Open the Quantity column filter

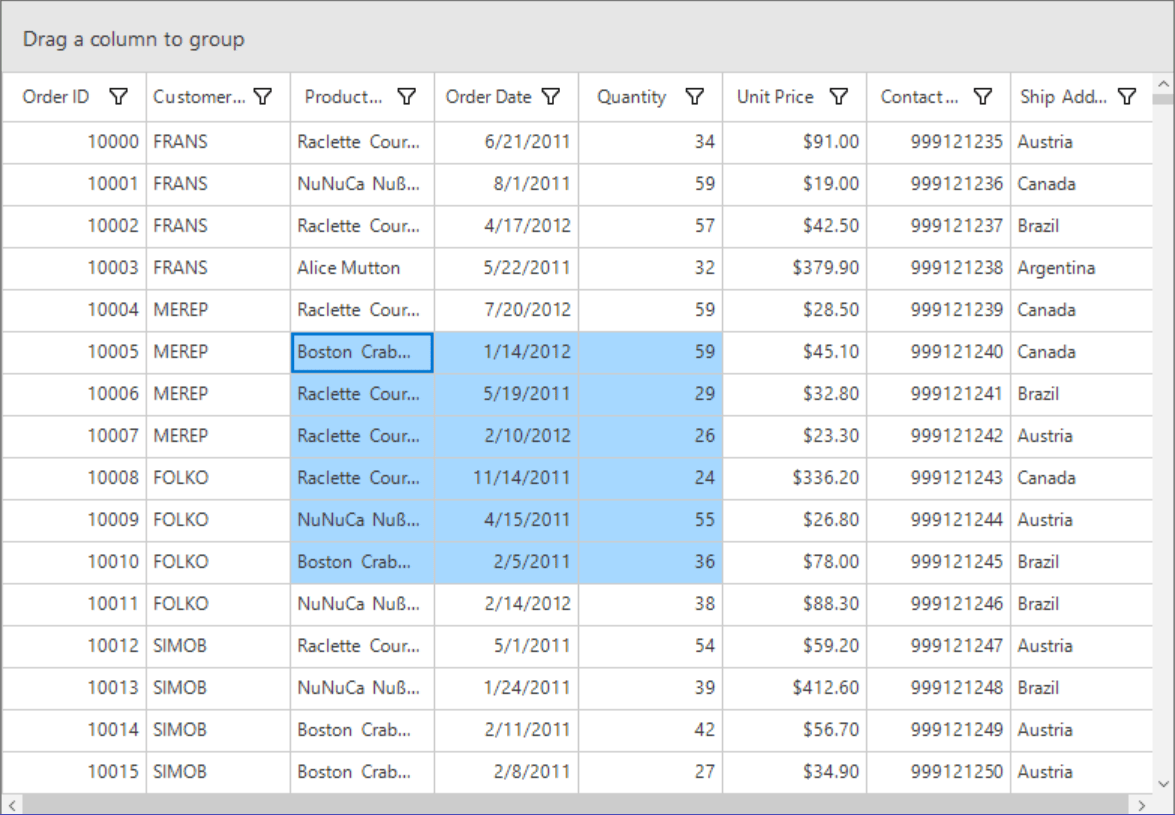tap(694, 96)
